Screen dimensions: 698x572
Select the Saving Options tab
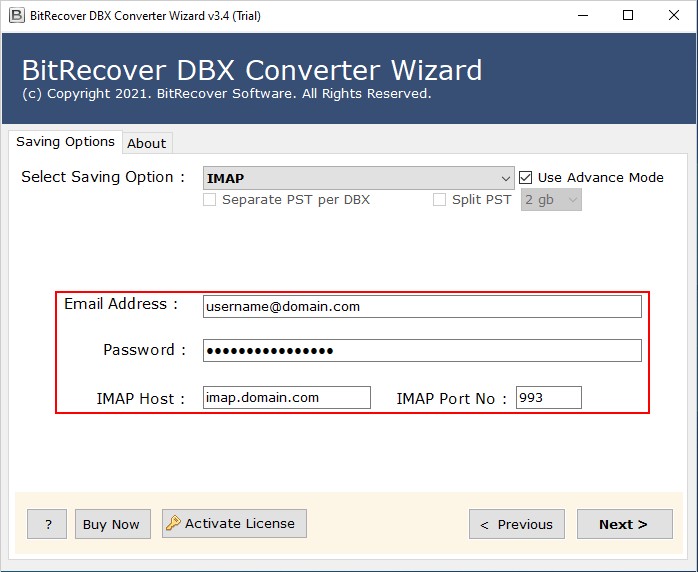coord(65,142)
